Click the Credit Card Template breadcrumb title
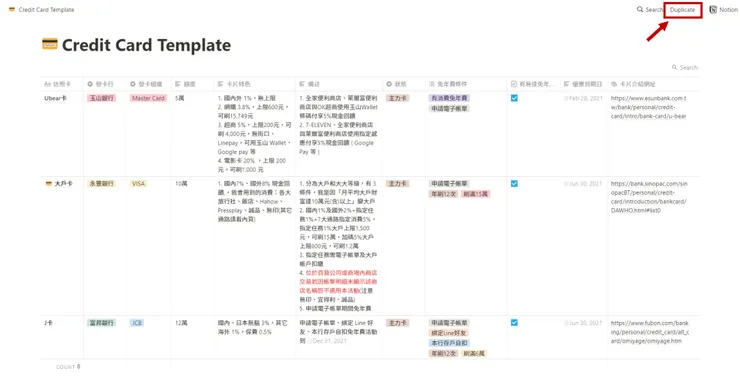 tap(46, 9)
